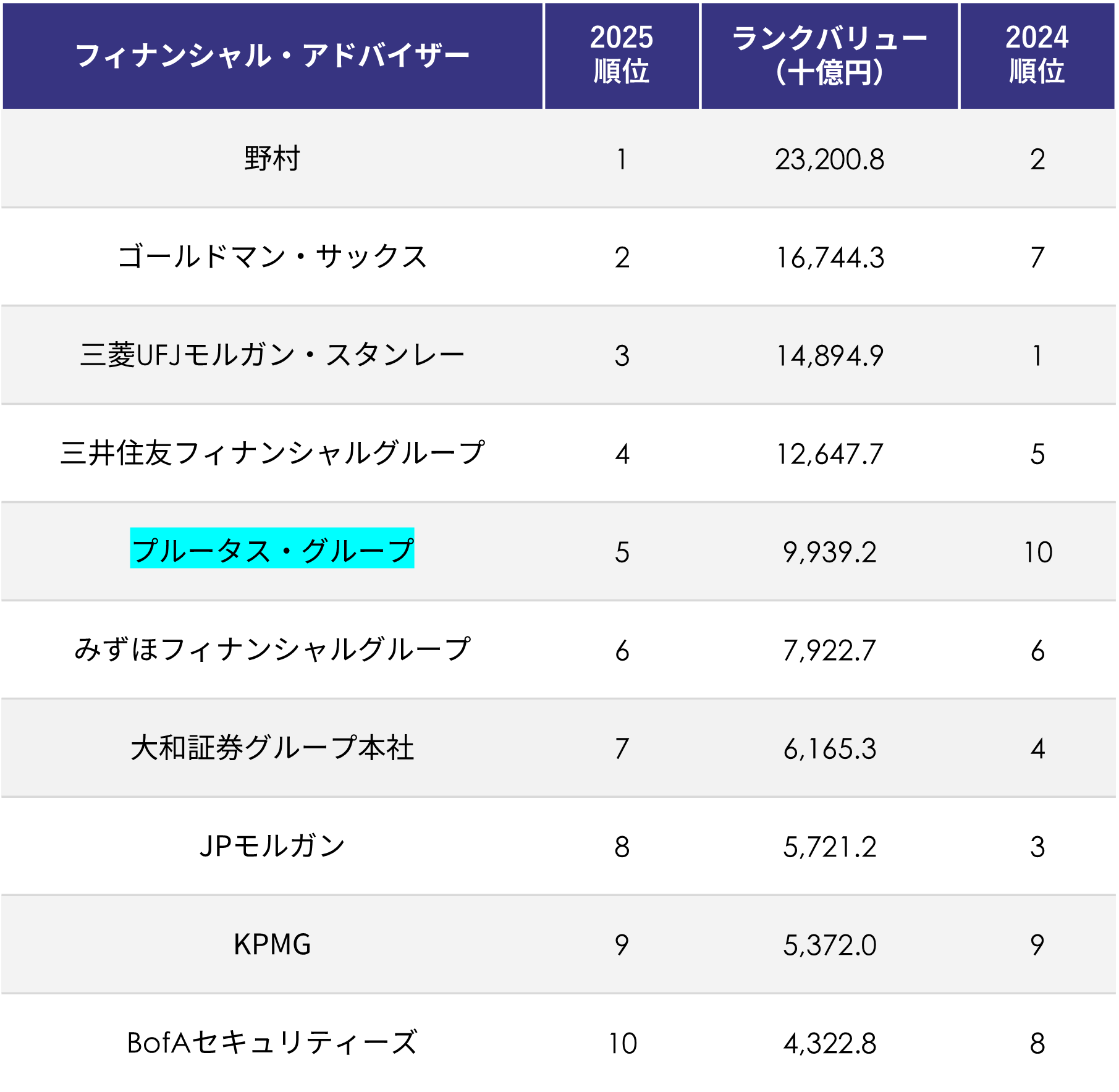Select the みずほフィナンシャルグループ cell
1119x1092 pixels.
(x=272, y=650)
